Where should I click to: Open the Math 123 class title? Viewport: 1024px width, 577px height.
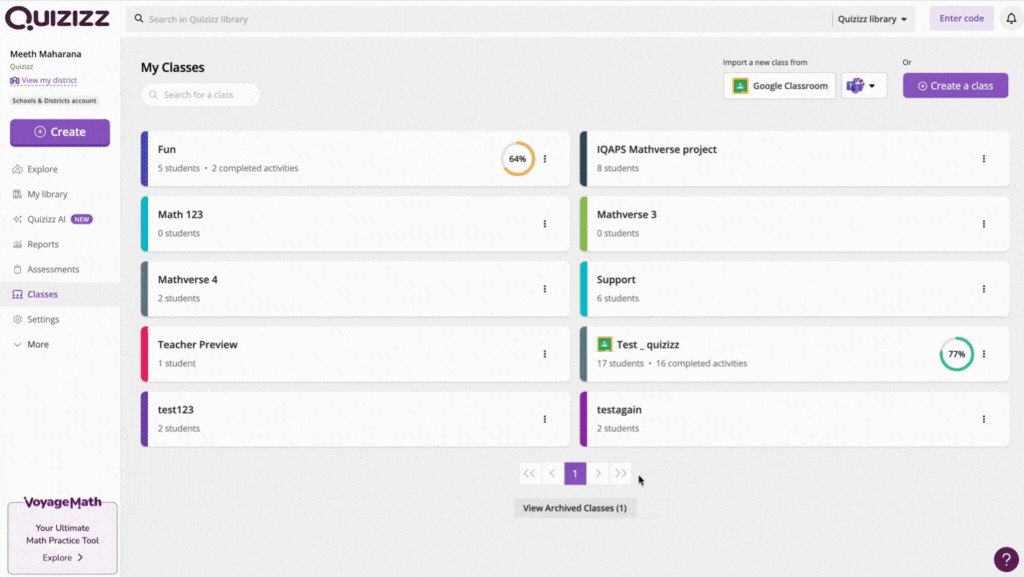click(x=180, y=214)
